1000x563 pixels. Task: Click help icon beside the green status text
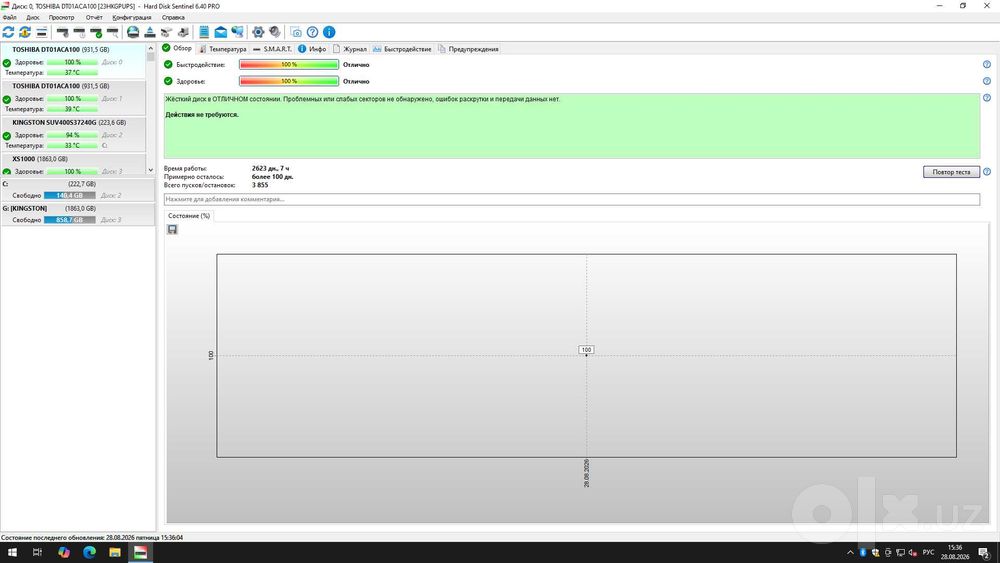pyautogui.click(x=987, y=98)
